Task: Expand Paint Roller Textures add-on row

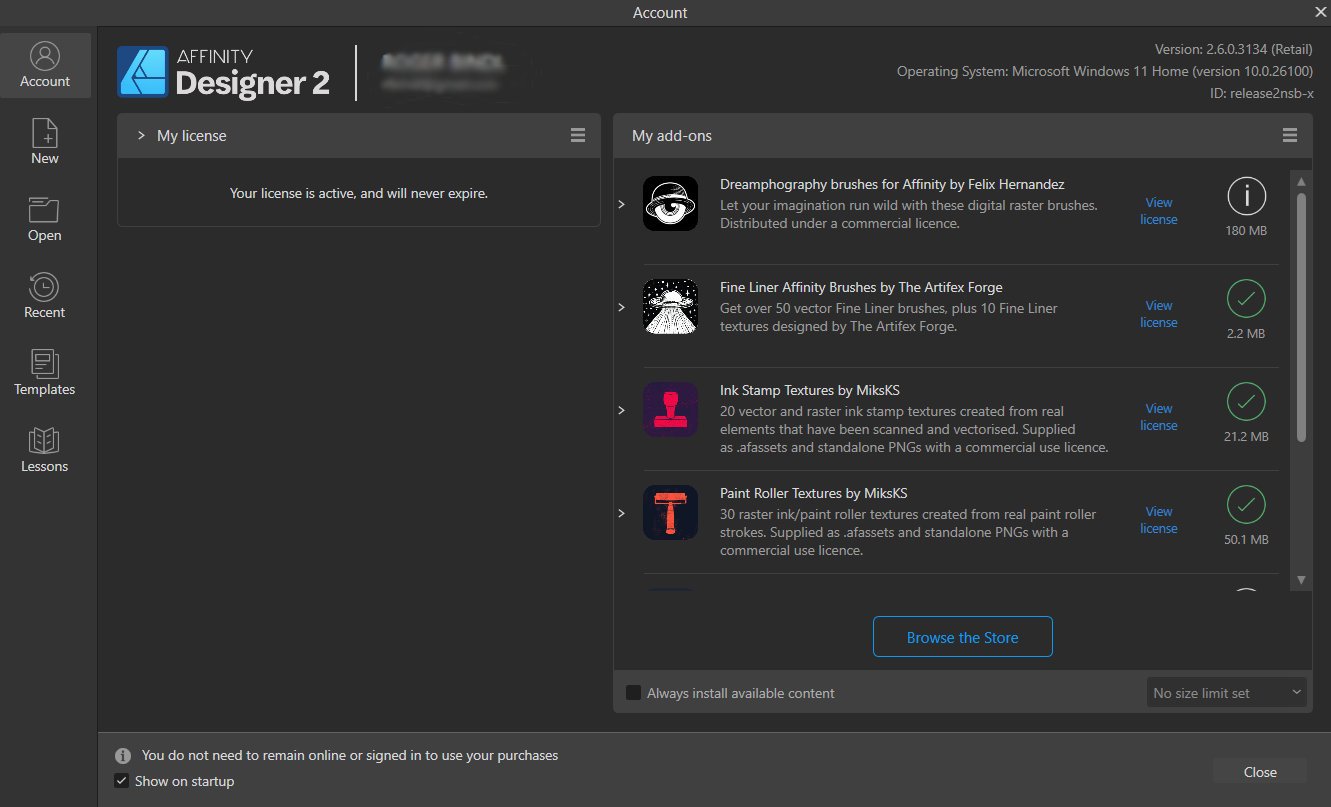Action: pyautogui.click(x=621, y=513)
